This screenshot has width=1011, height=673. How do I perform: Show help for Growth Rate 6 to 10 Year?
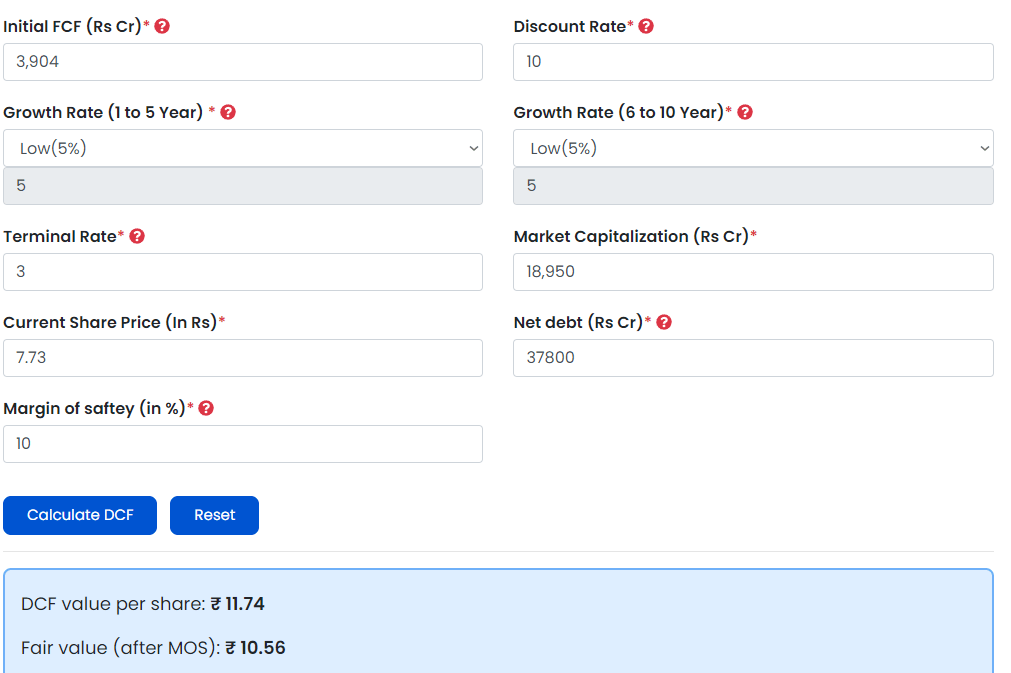point(744,112)
